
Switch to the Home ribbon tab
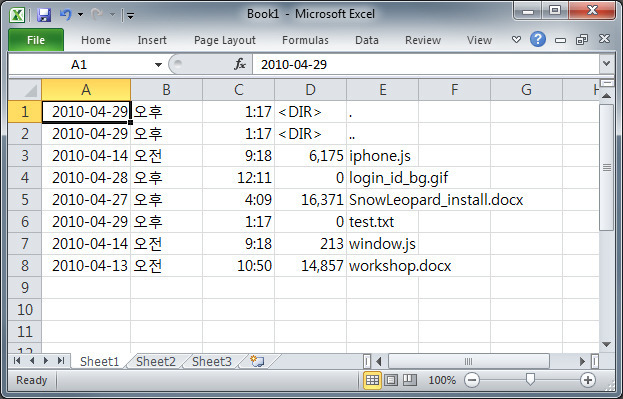(x=96, y=40)
